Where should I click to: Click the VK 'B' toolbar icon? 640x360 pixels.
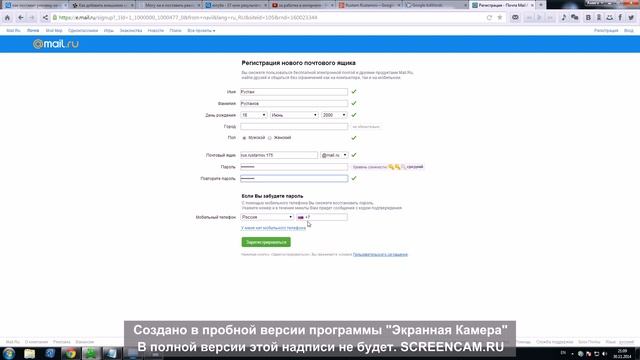coord(588,18)
